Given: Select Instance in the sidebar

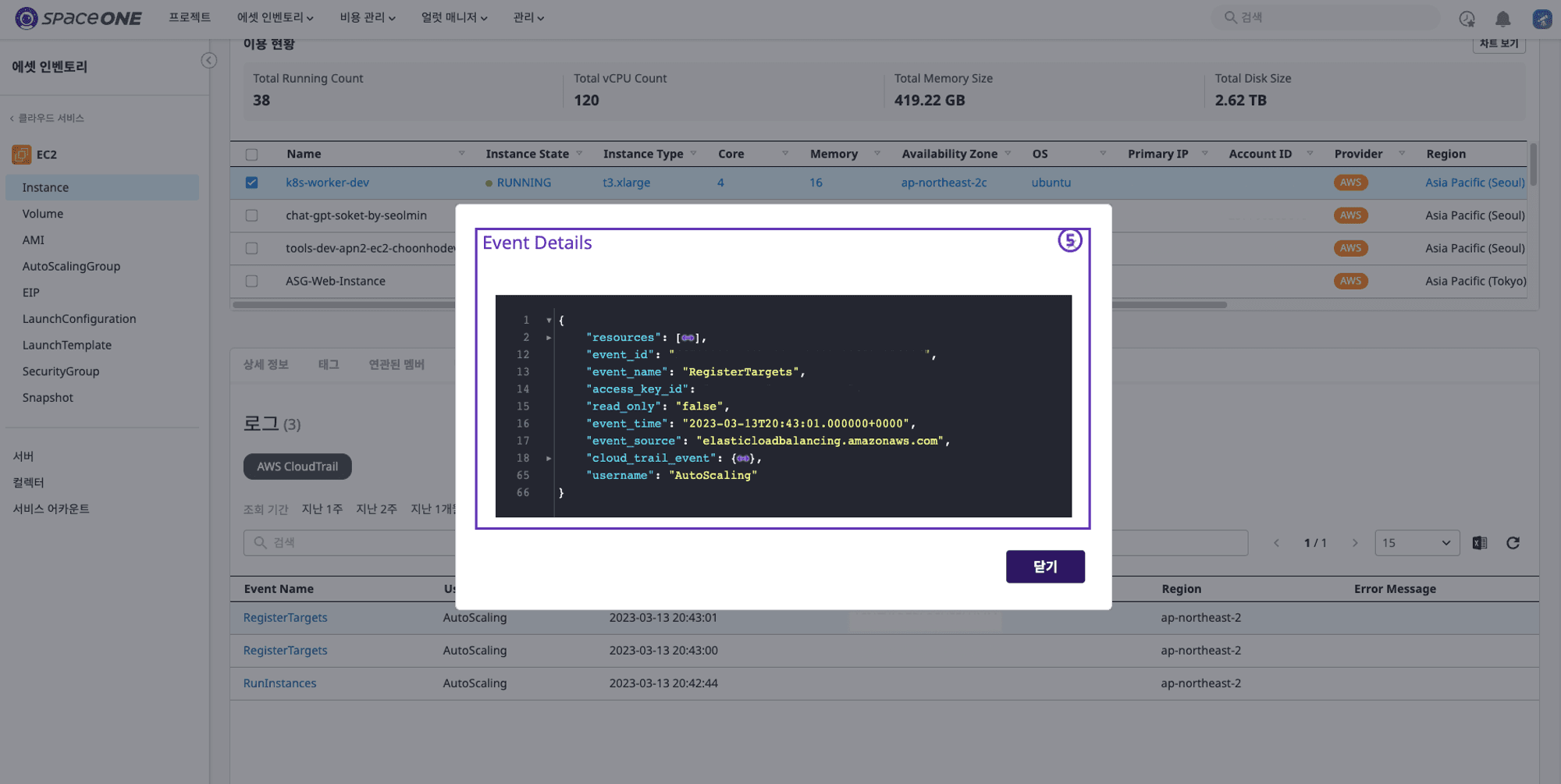Looking at the screenshot, I should [x=102, y=187].
